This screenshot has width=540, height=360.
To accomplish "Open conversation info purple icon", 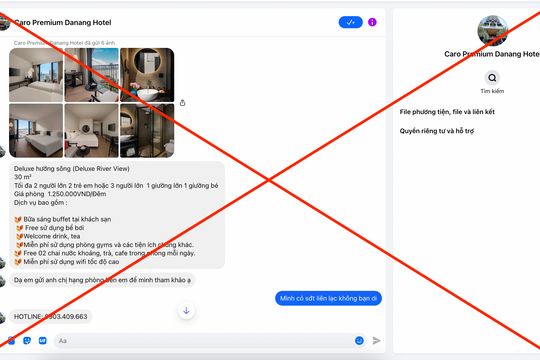I will (372, 22).
